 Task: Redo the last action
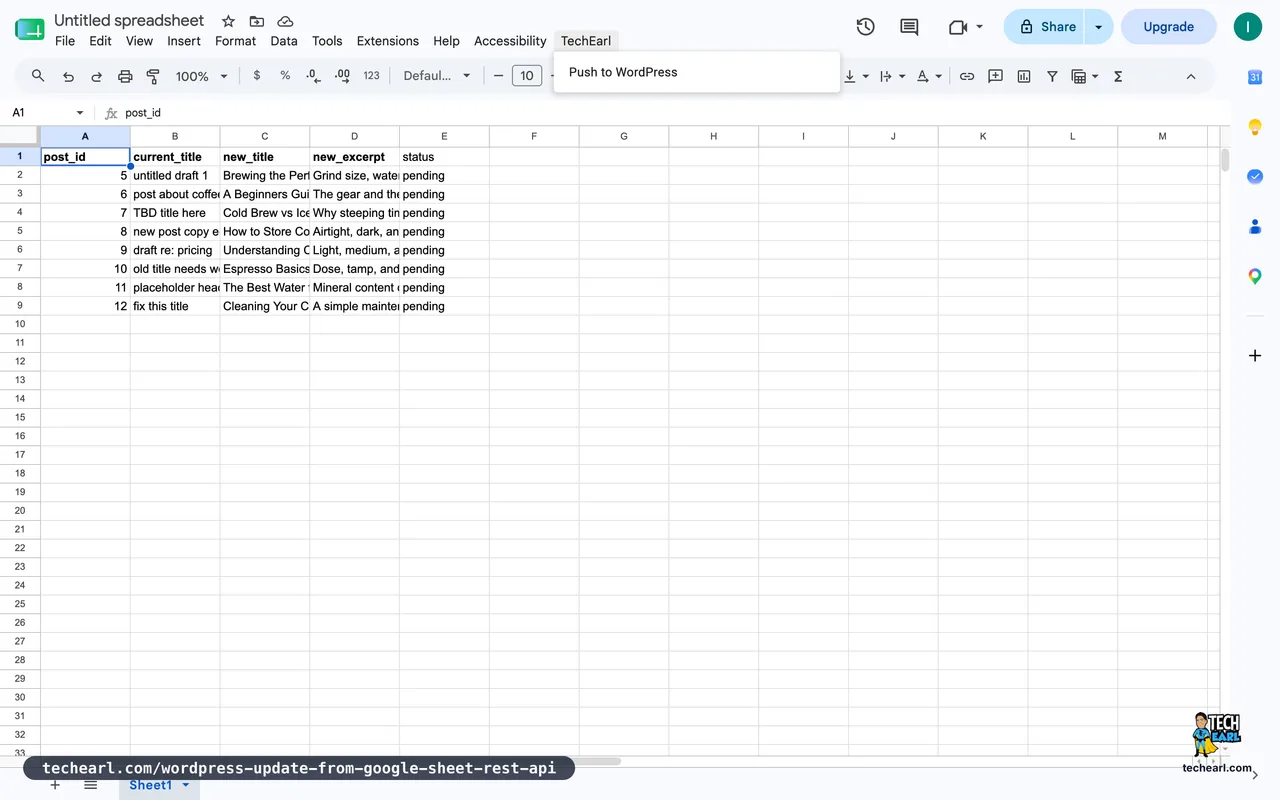(x=97, y=76)
